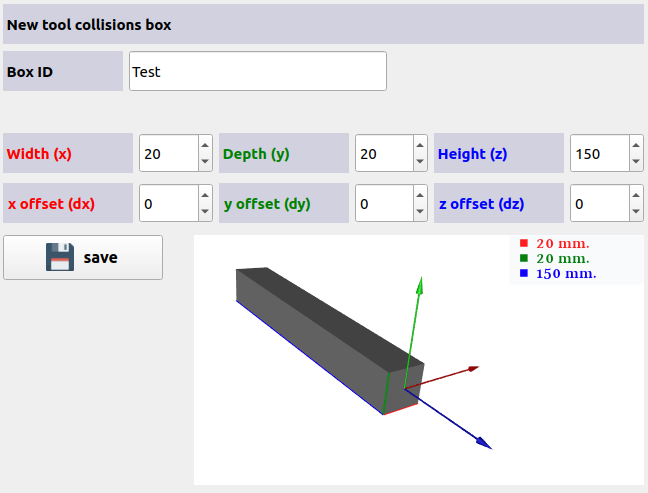Click the 'x offset (dx)' label
This screenshot has height=493, width=648.
[x=51, y=204]
